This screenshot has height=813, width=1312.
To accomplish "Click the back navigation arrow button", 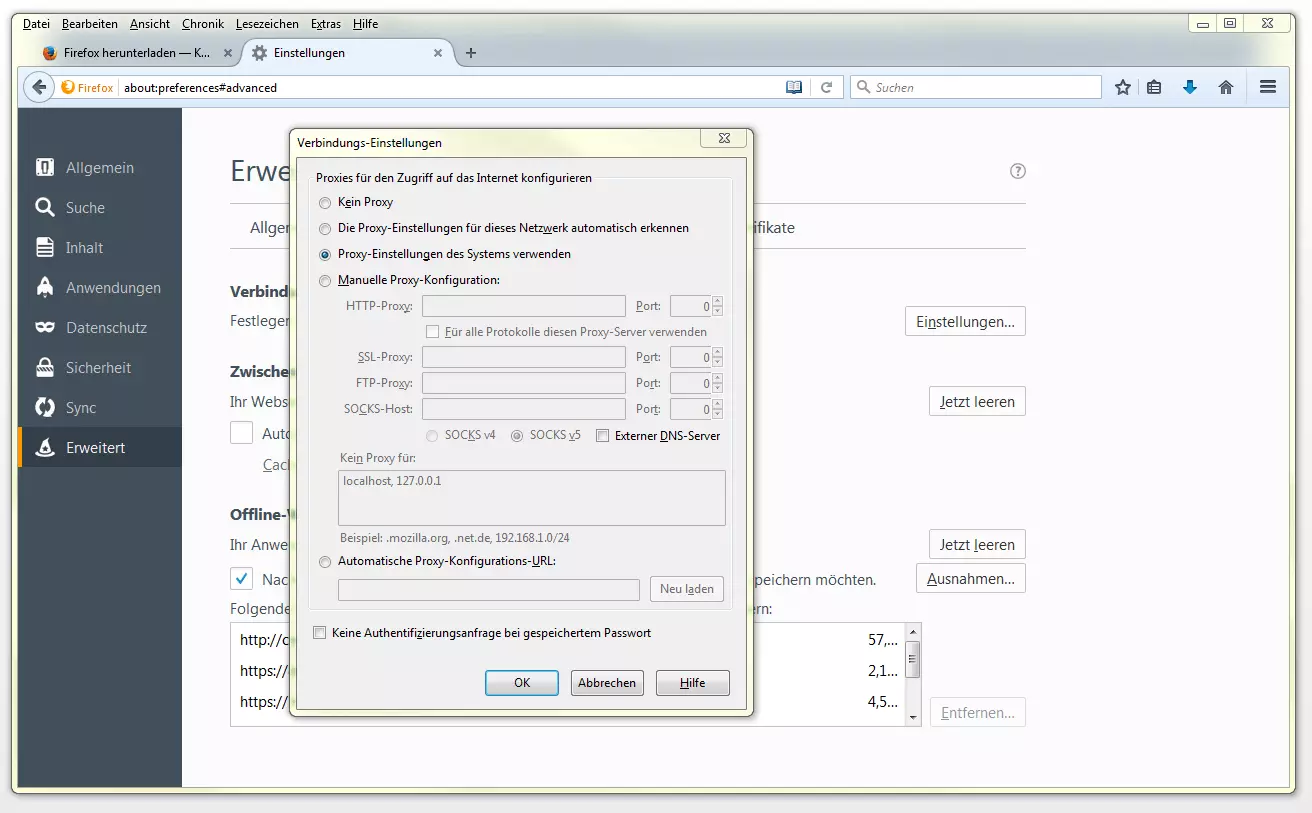I will point(39,87).
